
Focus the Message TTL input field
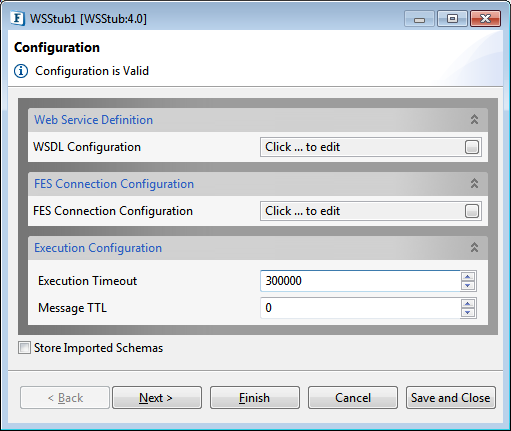360,308
